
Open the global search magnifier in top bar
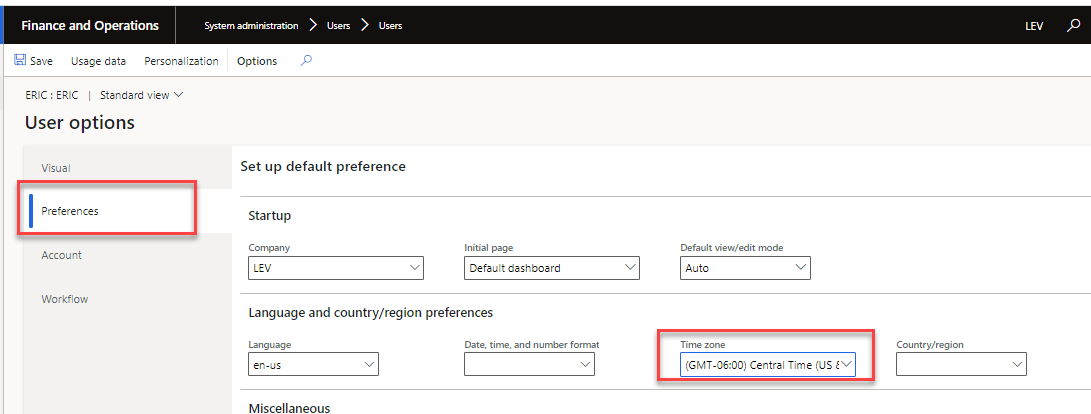(x=1074, y=26)
